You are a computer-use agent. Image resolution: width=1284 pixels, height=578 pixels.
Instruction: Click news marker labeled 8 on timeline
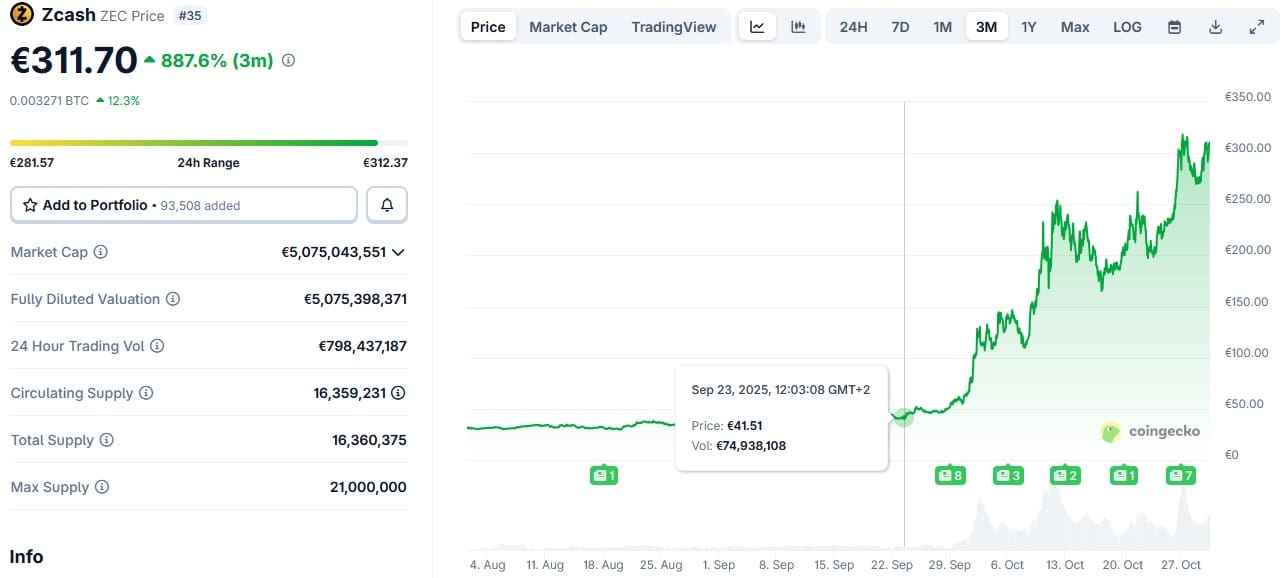(950, 475)
